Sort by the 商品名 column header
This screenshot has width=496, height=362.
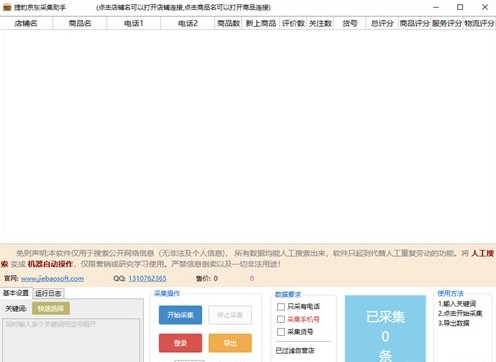[80, 23]
